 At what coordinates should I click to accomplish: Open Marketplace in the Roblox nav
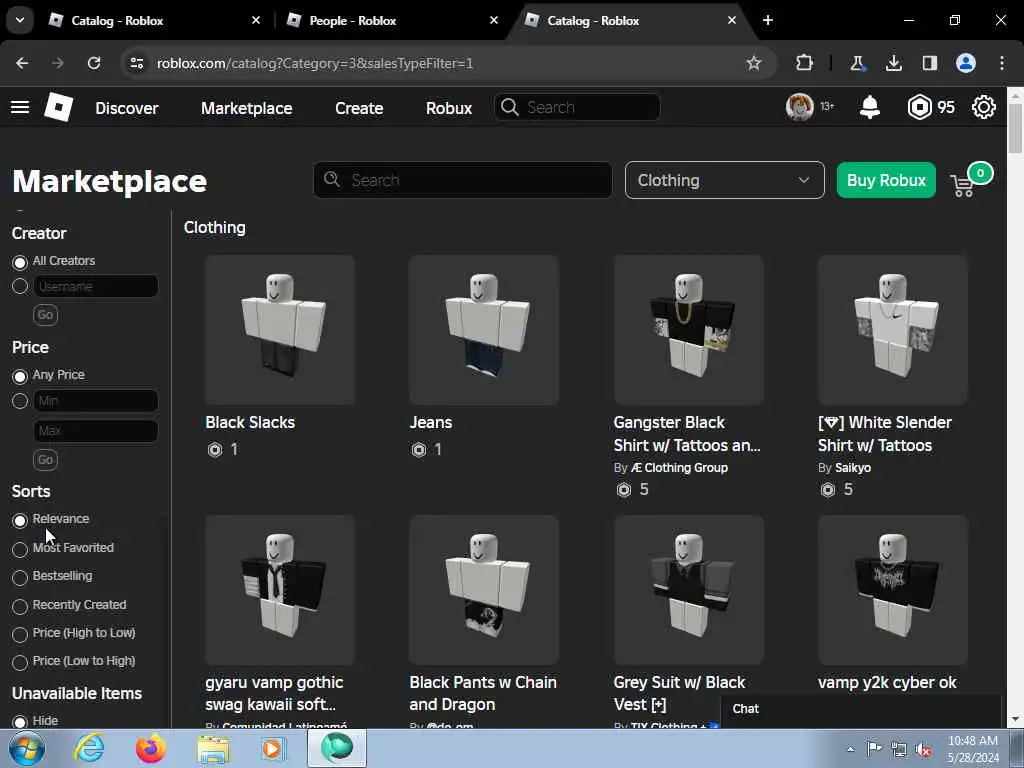point(247,108)
